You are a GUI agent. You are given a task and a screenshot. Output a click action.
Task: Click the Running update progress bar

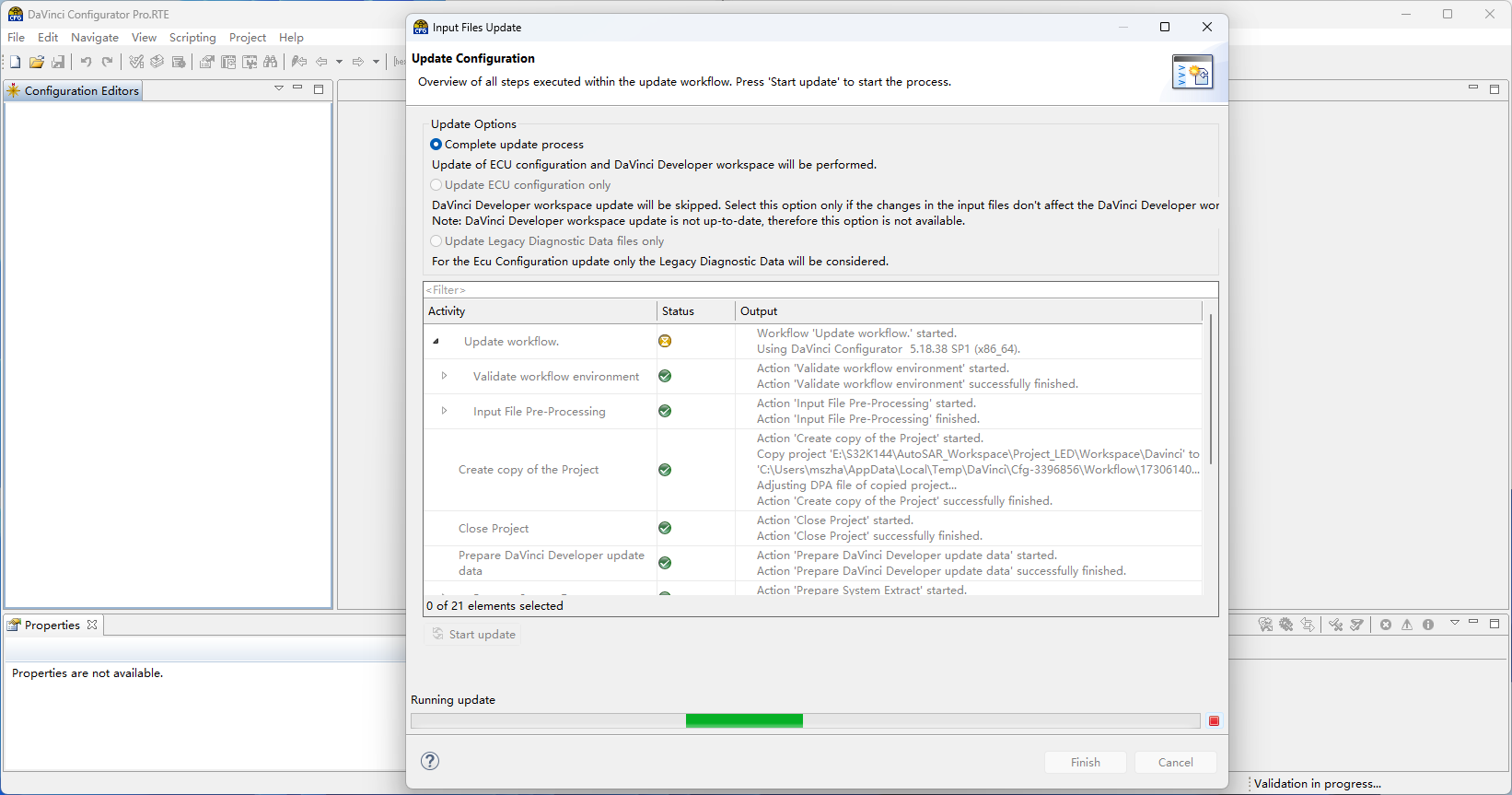tap(806, 720)
